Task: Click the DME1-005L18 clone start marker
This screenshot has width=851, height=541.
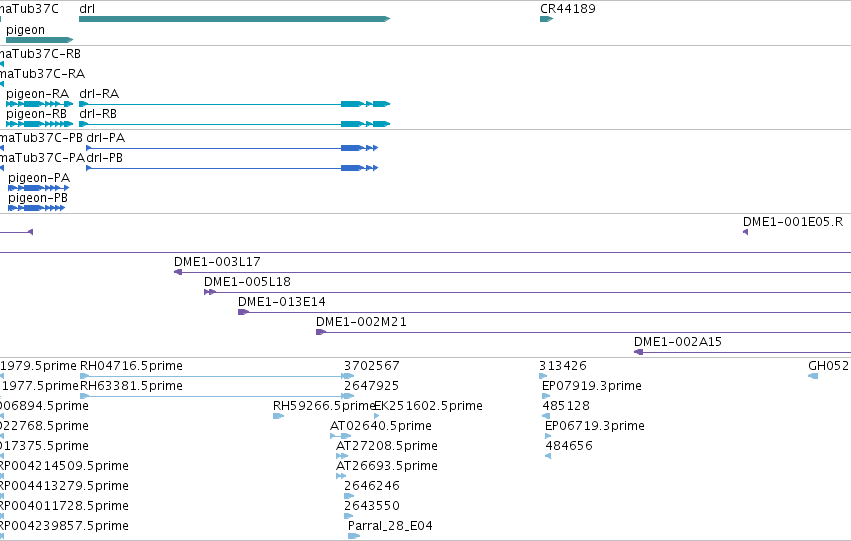Action: pos(210,292)
